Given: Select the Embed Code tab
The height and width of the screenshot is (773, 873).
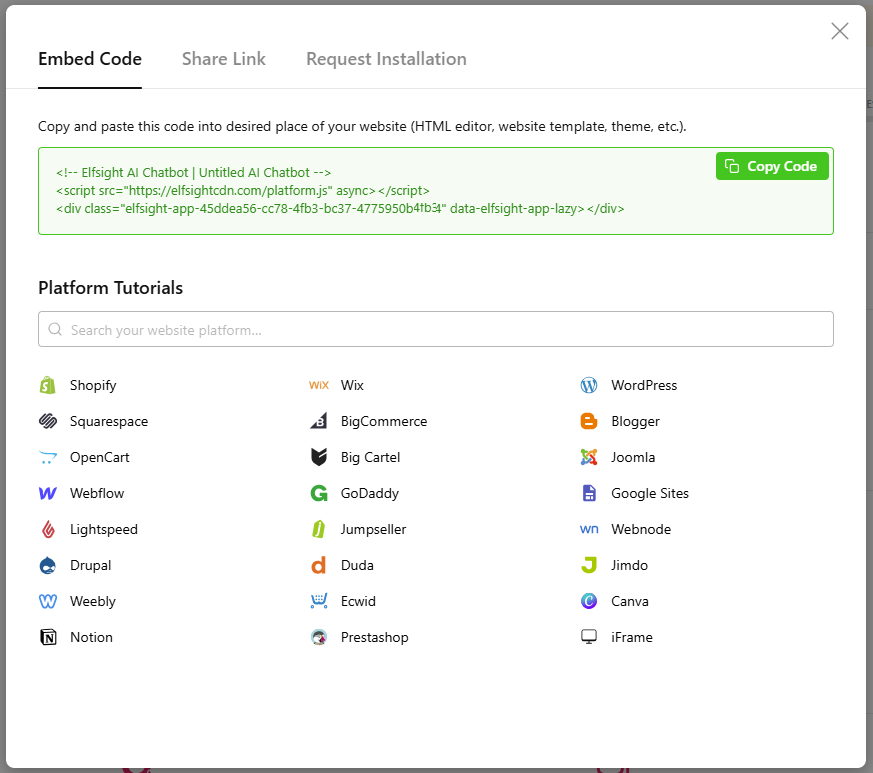Looking at the screenshot, I should pyautogui.click(x=90, y=59).
